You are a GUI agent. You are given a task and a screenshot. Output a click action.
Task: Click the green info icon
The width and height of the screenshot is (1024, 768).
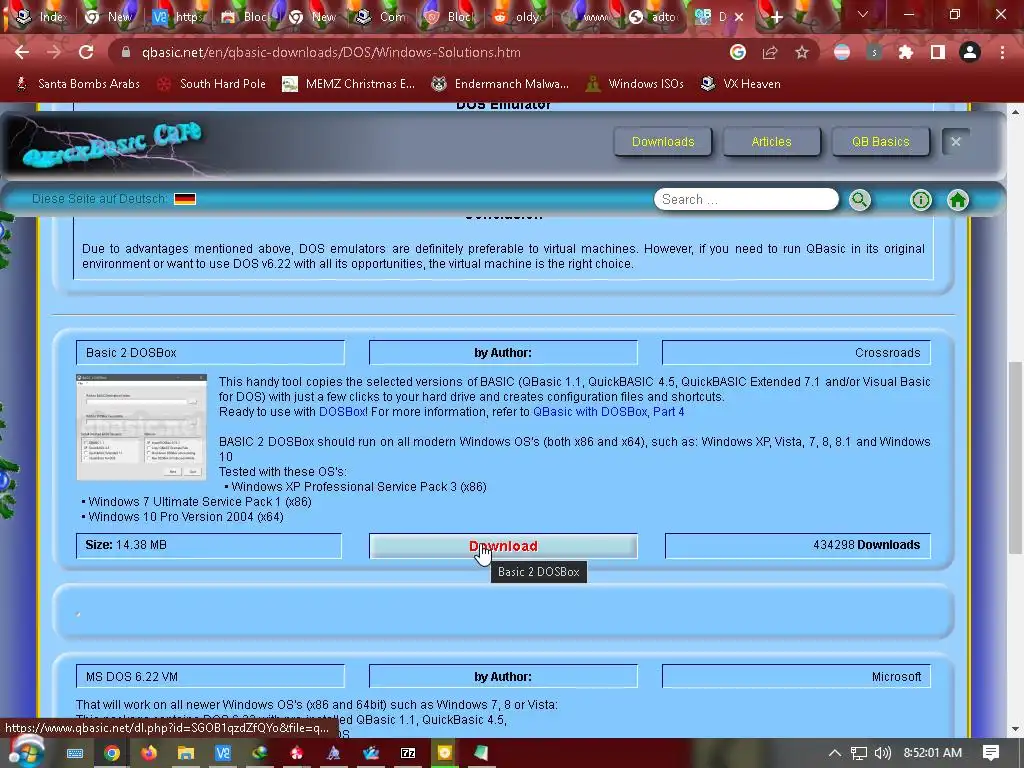[x=921, y=200]
